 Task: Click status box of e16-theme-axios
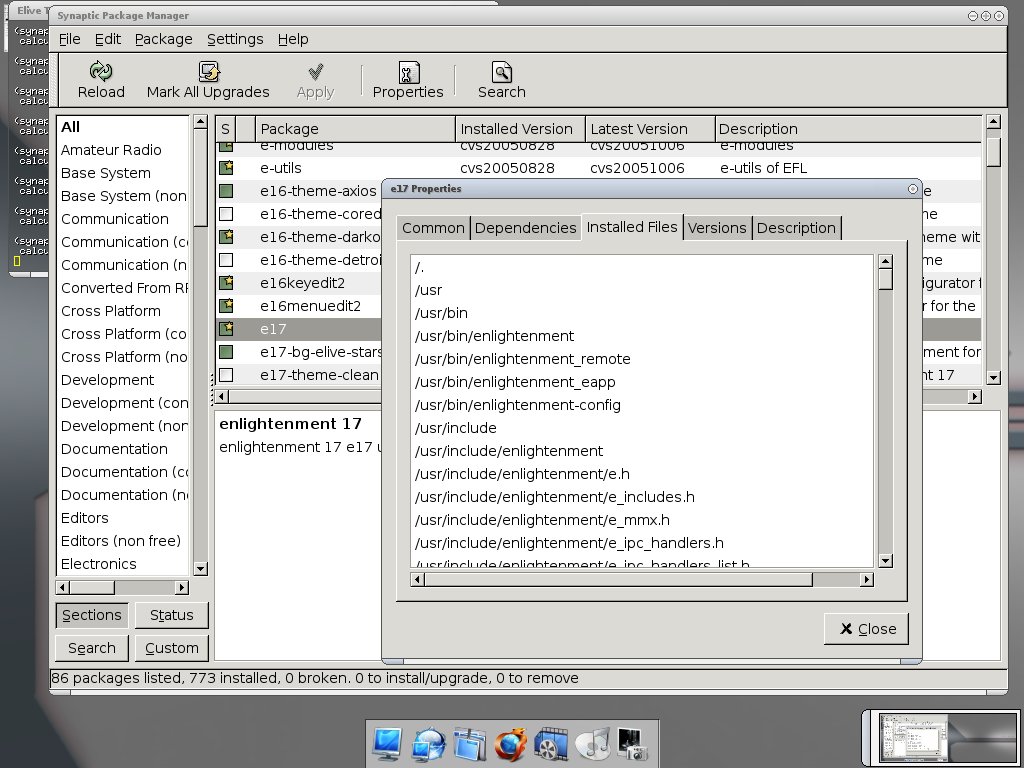pyautogui.click(x=226, y=191)
